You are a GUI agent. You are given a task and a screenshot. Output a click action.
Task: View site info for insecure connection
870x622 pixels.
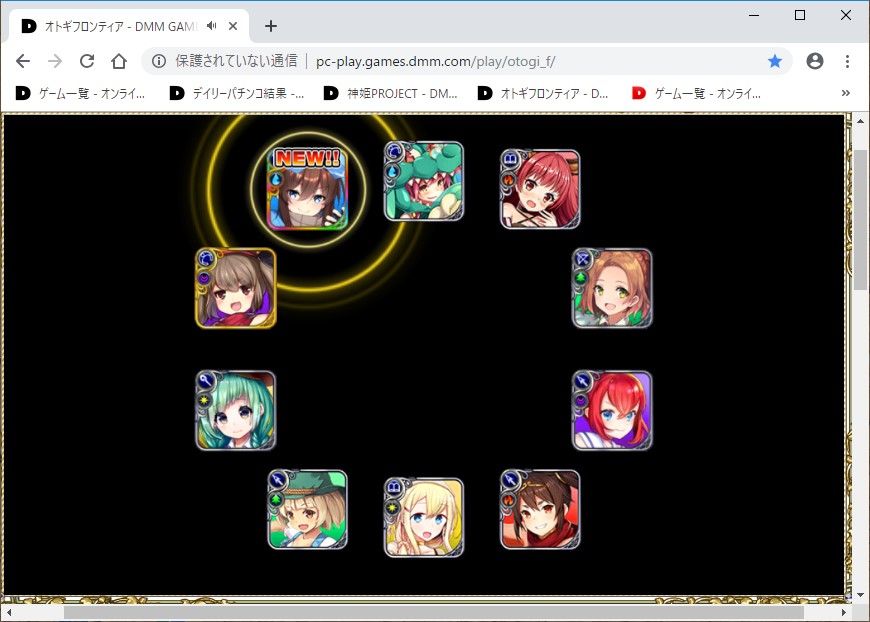(x=159, y=61)
